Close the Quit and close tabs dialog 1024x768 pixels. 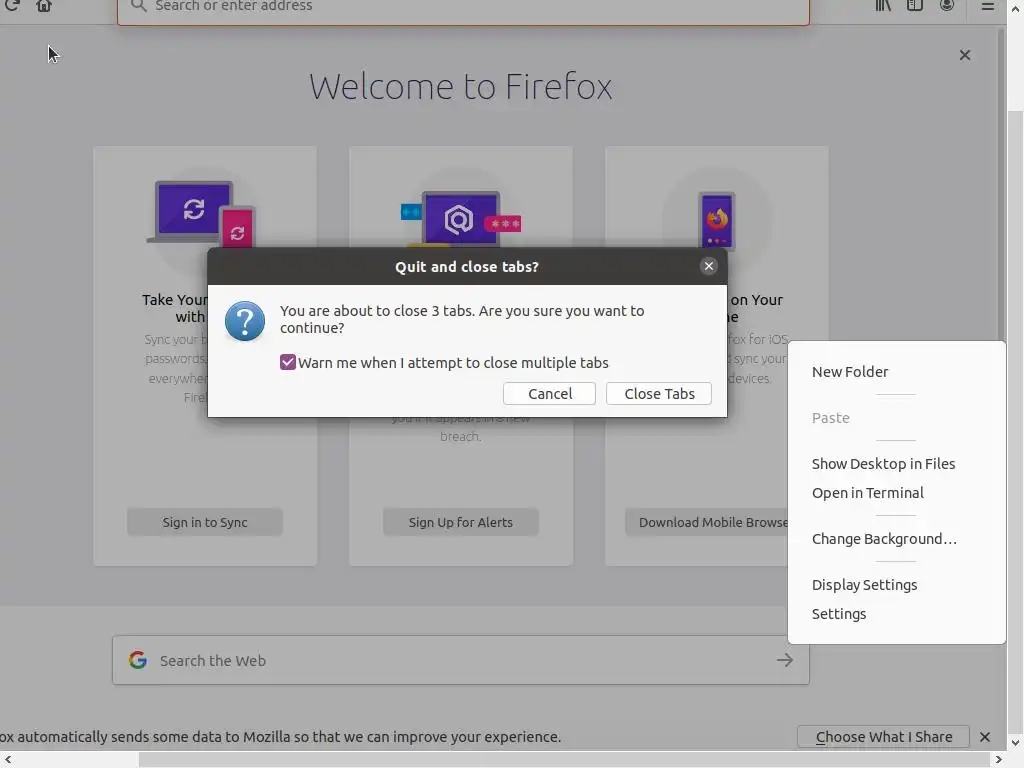(x=709, y=266)
